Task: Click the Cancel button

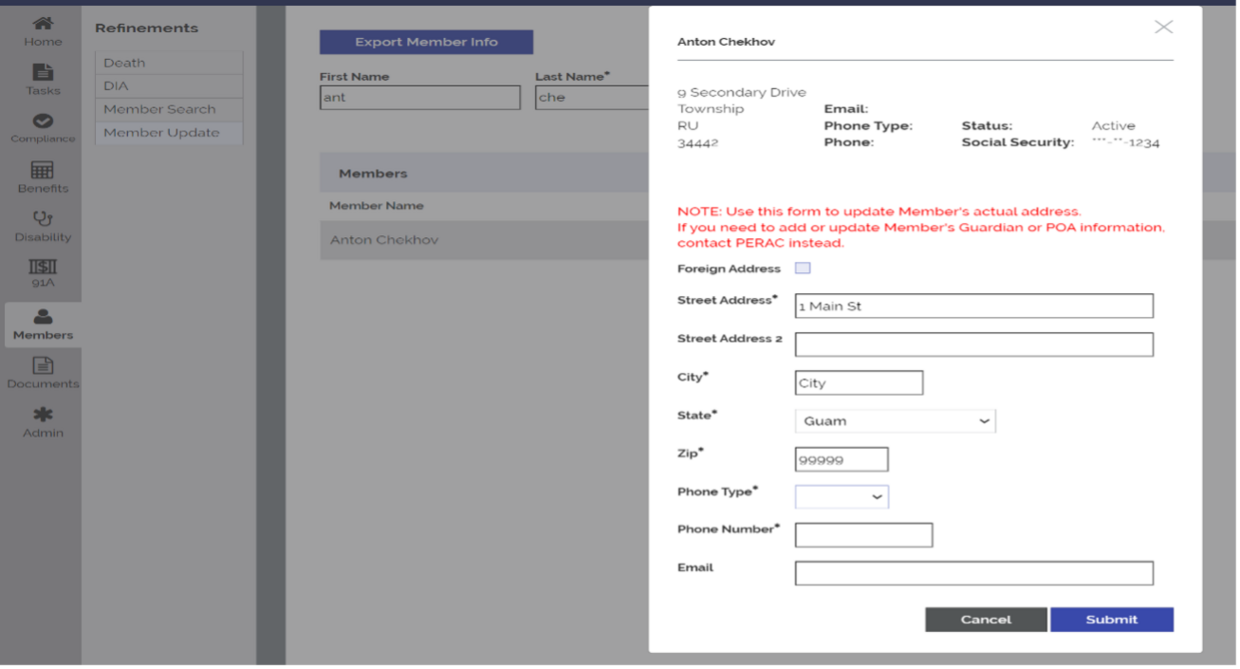Action: [x=985, y=620]
